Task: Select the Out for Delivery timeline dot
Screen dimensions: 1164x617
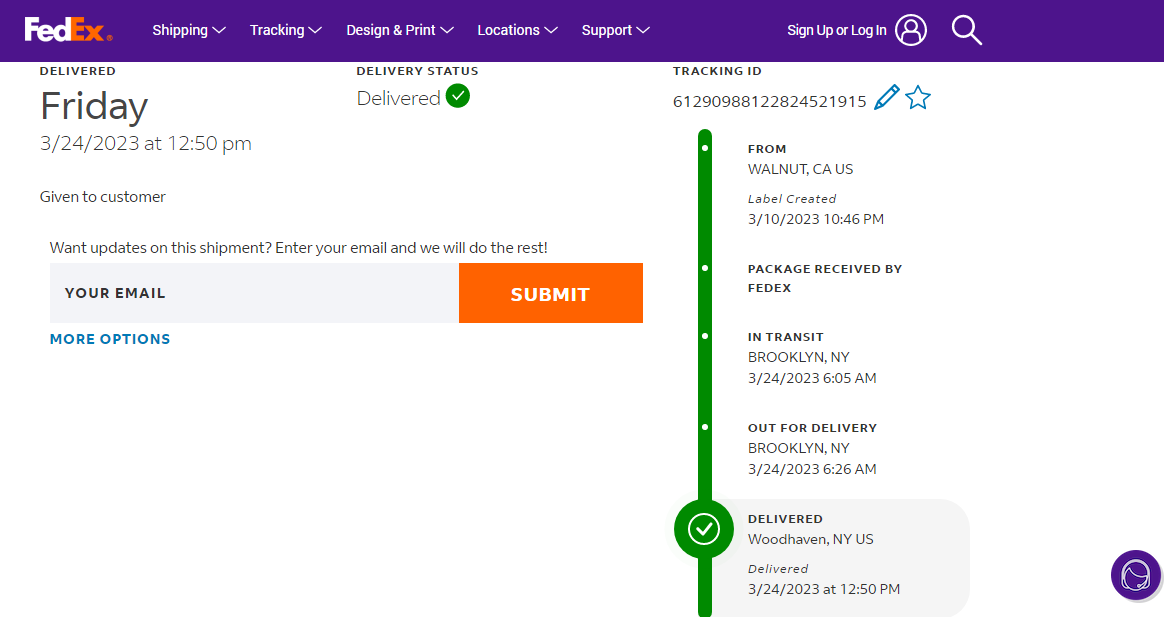Action: tap(705, 427)
